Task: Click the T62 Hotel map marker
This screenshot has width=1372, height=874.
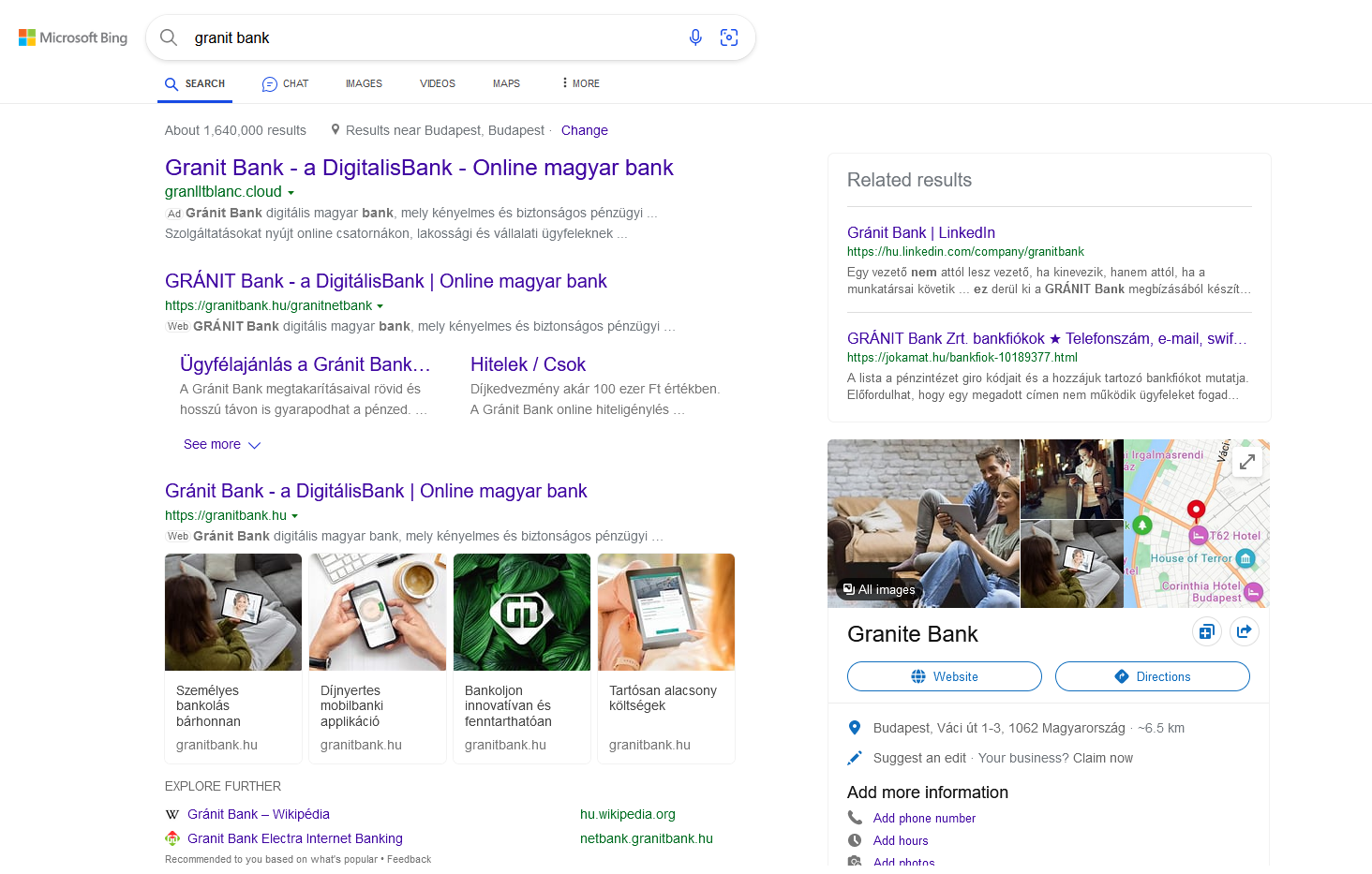Action: [x=1198, y=536]
